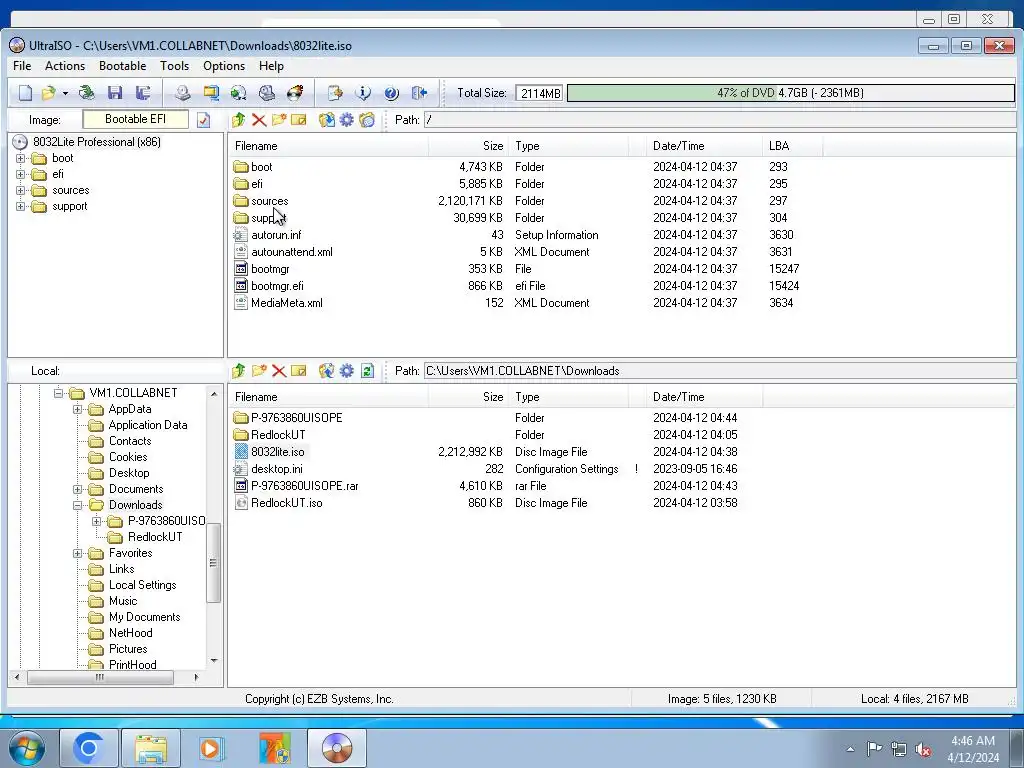Click the red X Delete icon in Image toolbar

[259, 120]
